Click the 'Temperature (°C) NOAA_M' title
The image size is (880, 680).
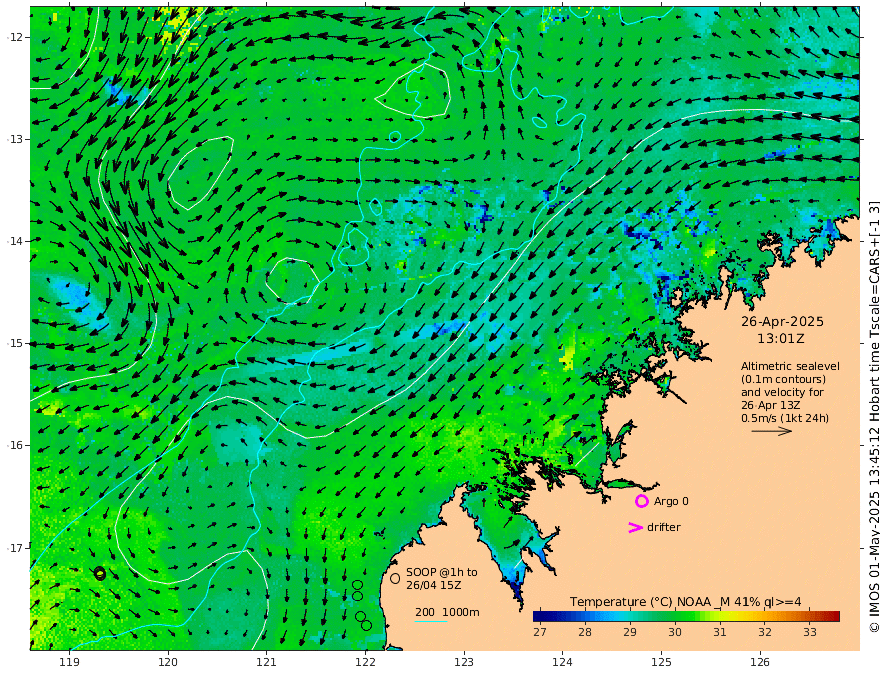pos(650,601)
